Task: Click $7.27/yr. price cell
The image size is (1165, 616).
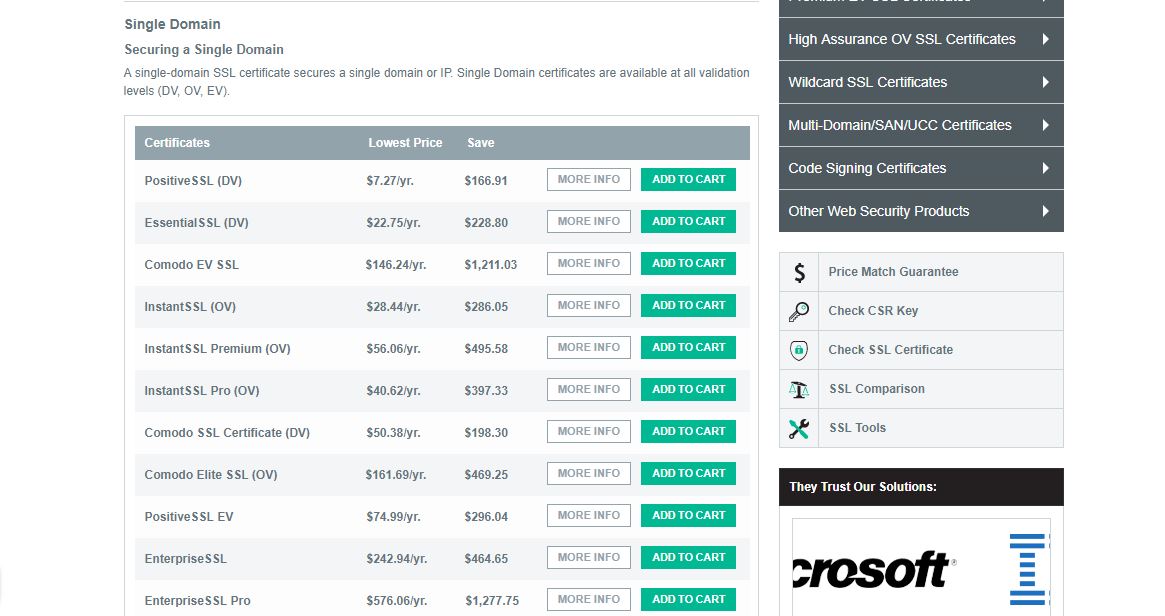Action: click(390, 181)
